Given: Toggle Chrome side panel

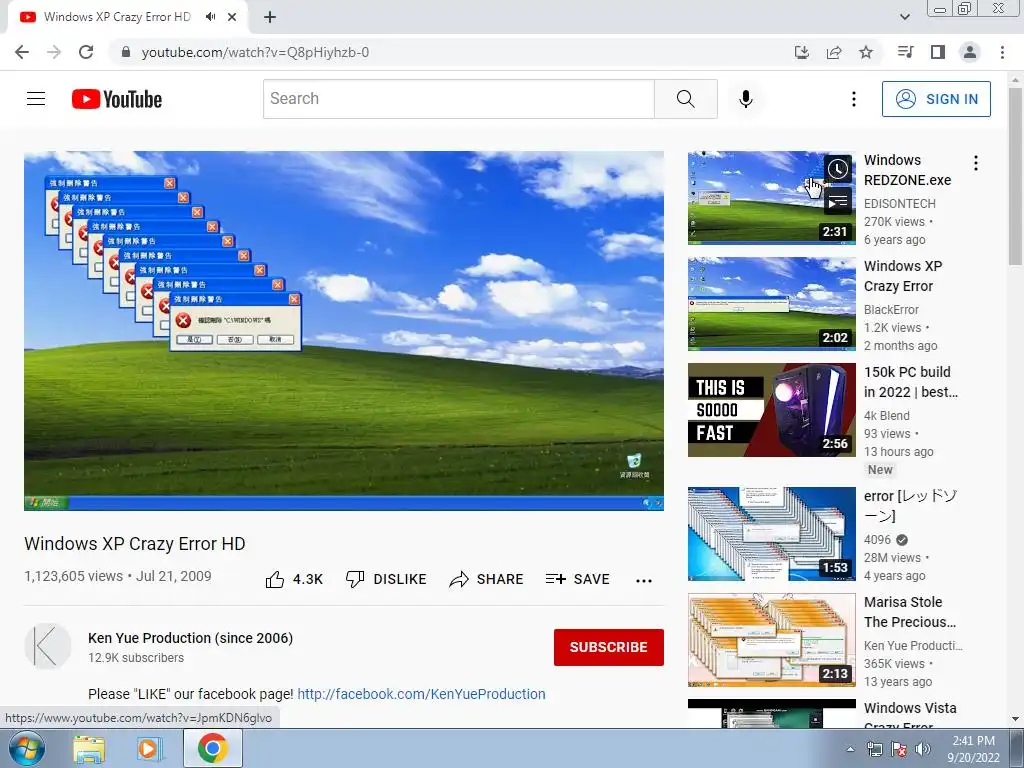Looking at the screenshot, I should [938, 52].
